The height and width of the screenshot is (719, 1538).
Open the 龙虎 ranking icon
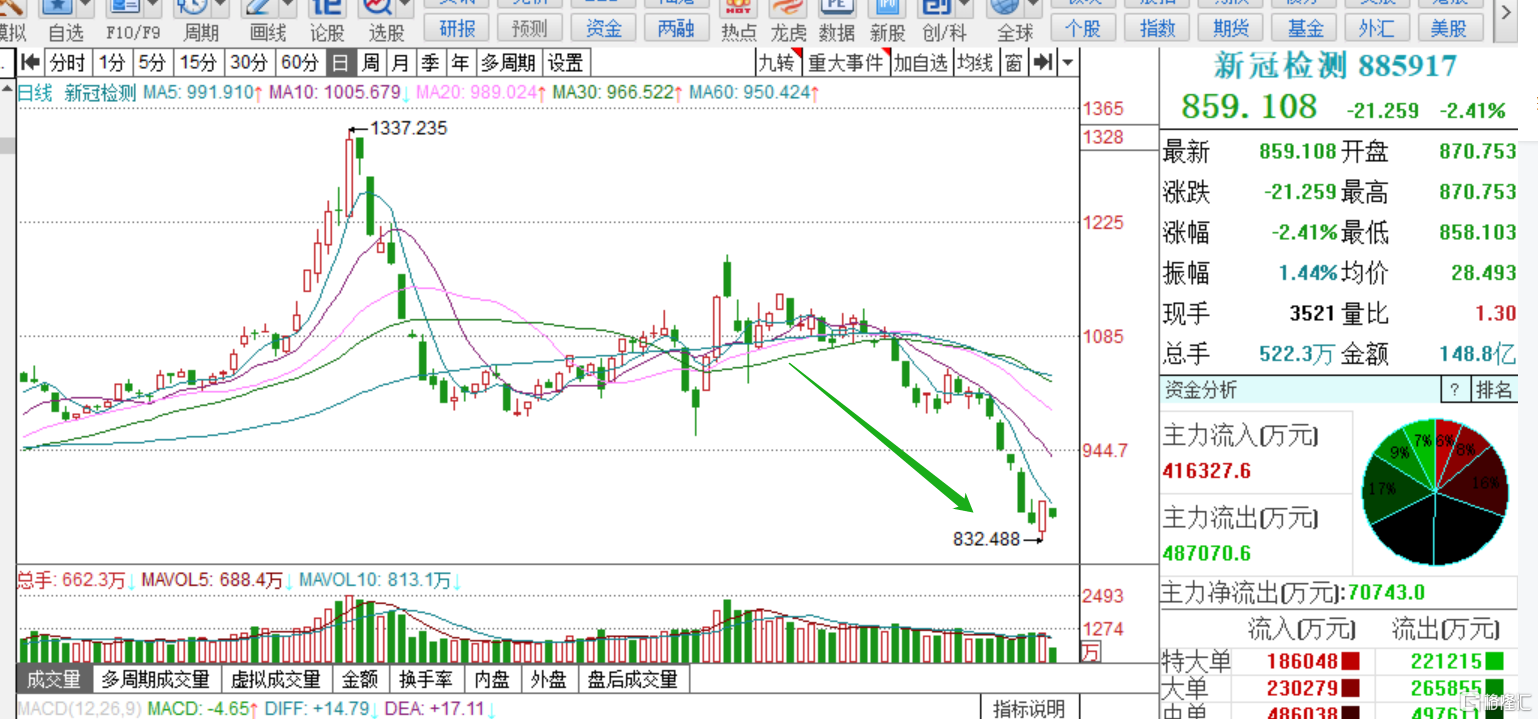tap(788, 7)
